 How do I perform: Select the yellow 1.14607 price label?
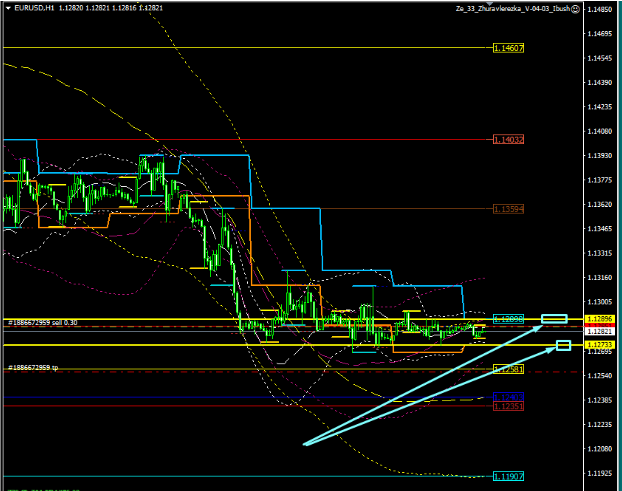pyautogui.click(x=509, y=47)
